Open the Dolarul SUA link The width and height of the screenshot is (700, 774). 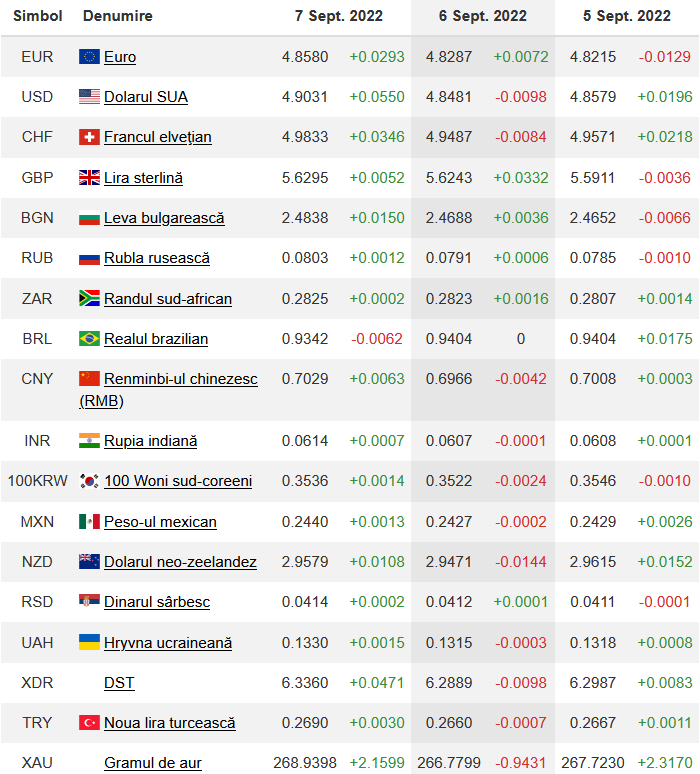[146, 97]
